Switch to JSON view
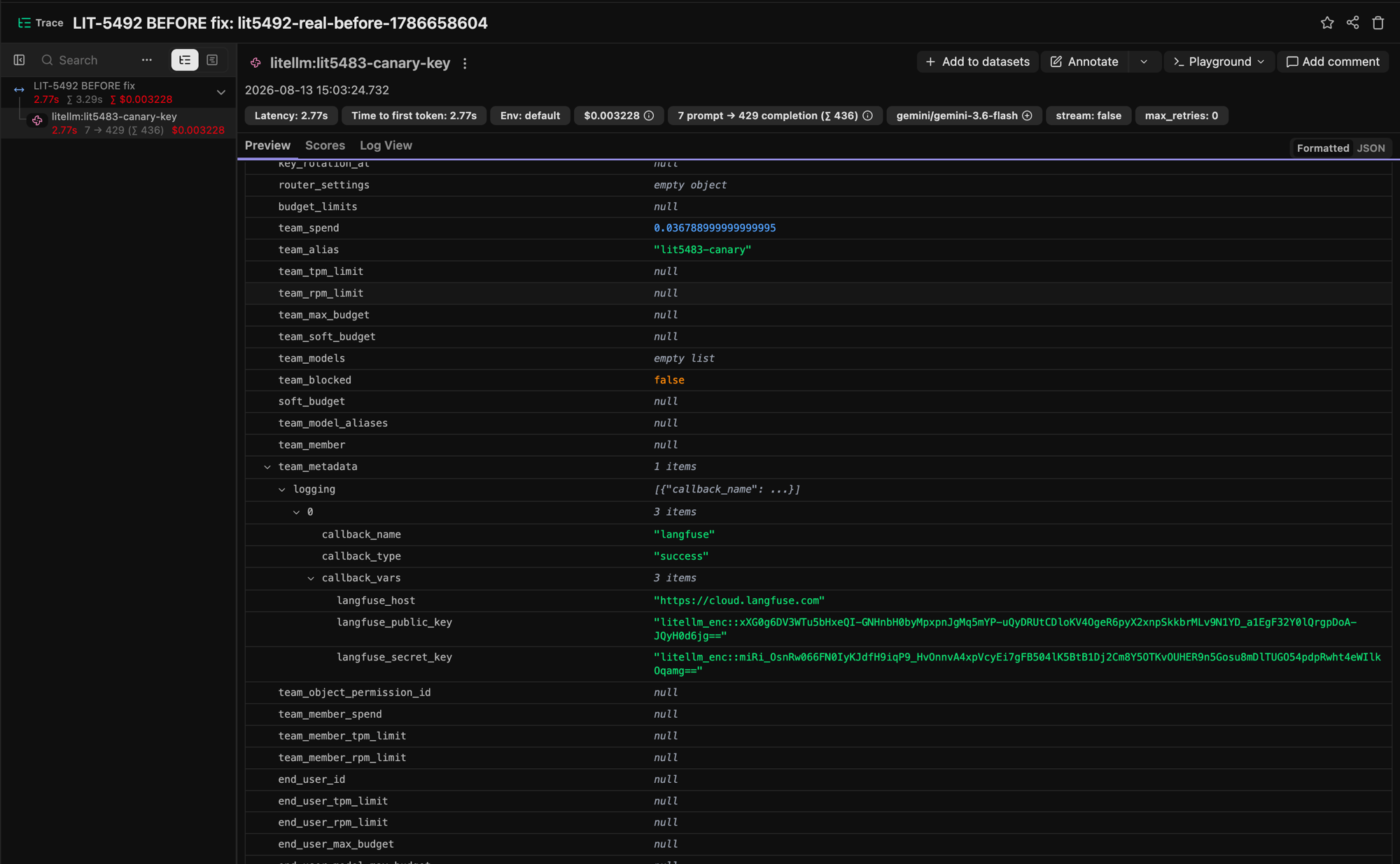Image resolution: width=1400 pixels, height=864 pixels. click(1371, 148)
